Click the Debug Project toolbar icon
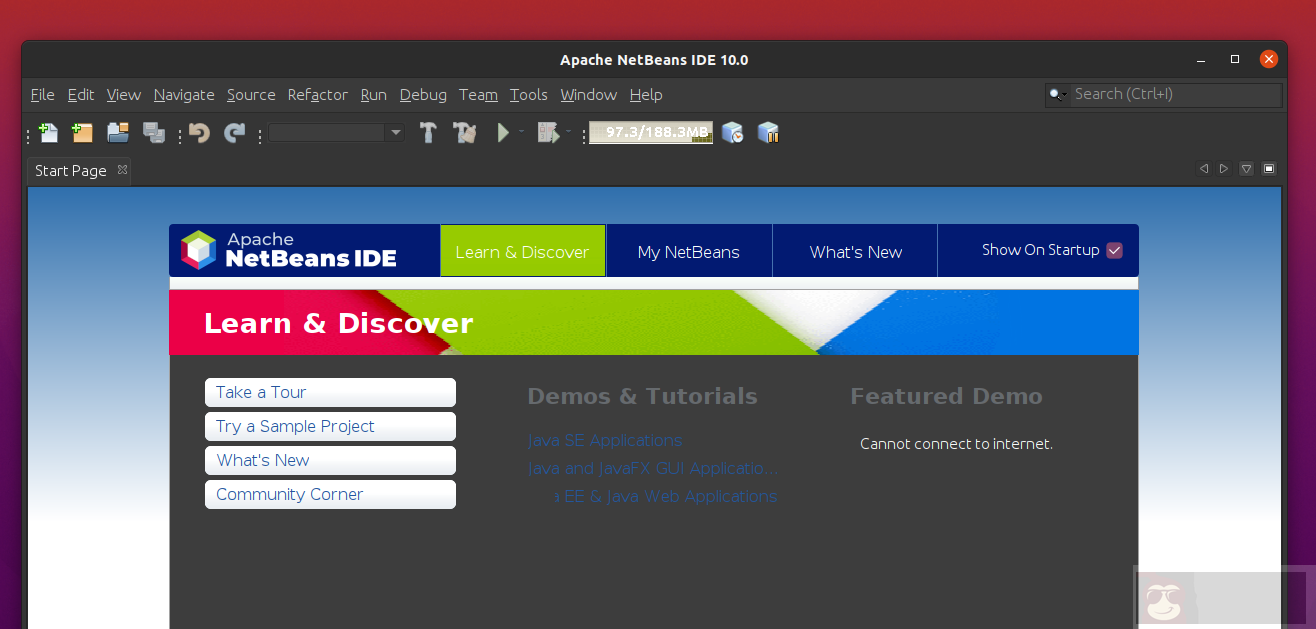 (546, 132)
